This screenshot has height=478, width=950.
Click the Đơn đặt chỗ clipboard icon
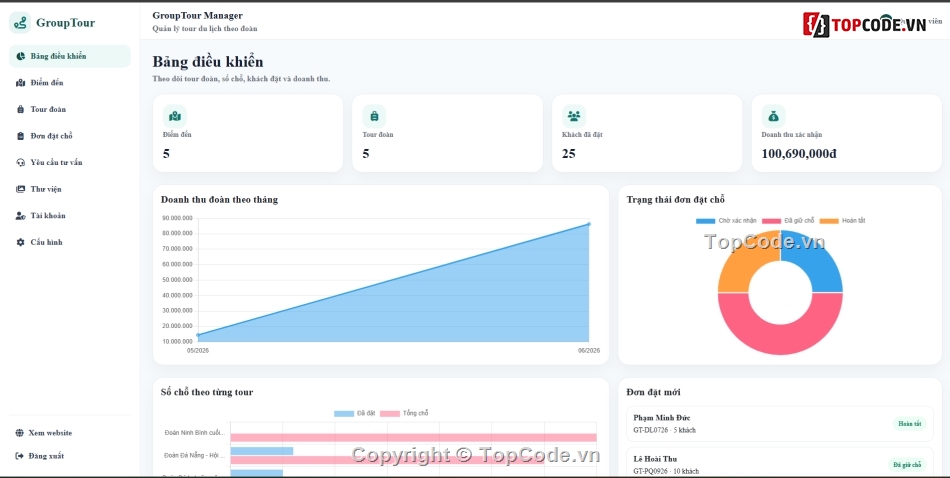click(x=20, y=136)
